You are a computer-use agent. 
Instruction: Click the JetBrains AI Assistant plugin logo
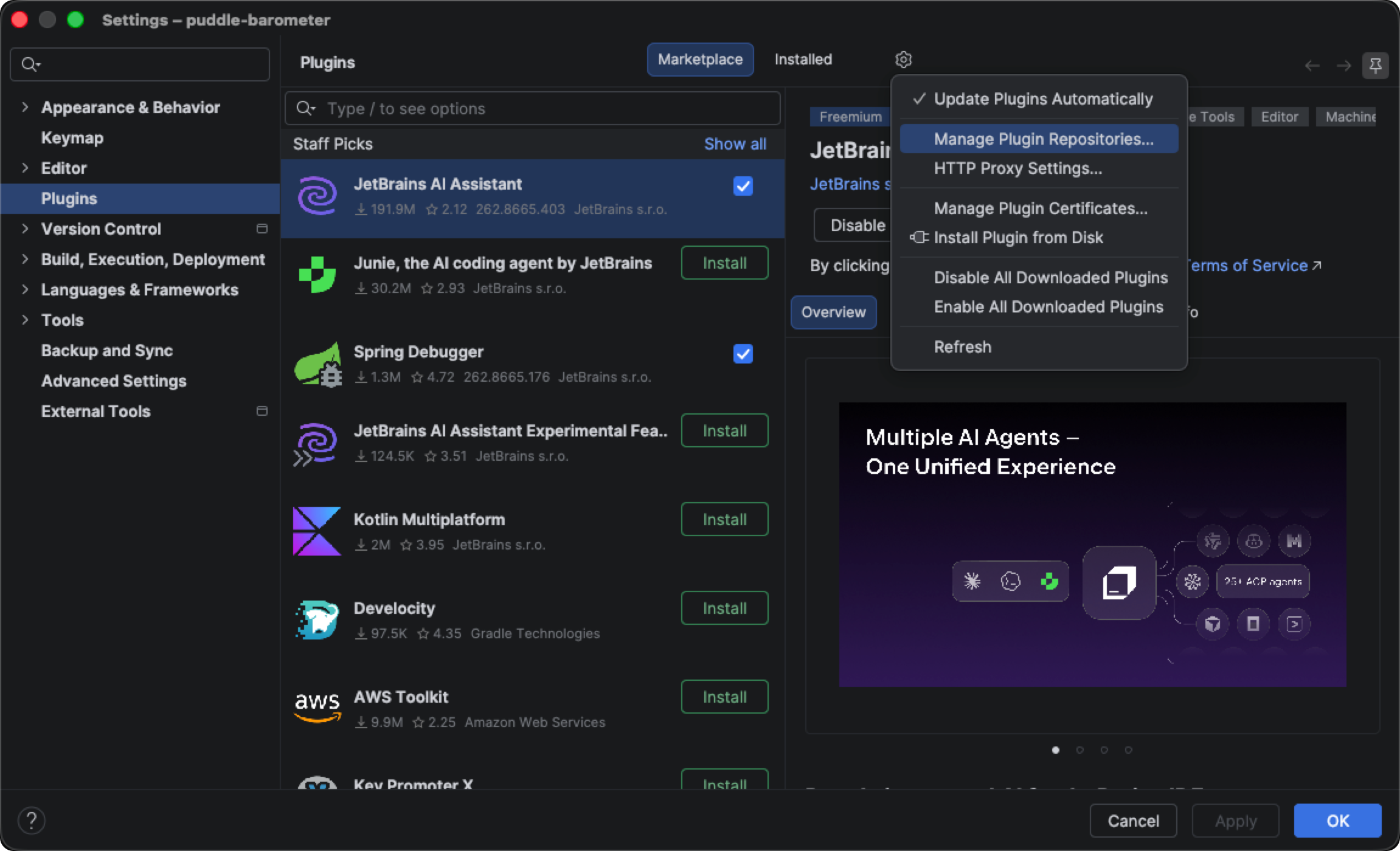pyautogui.click(x=317, y=196)
